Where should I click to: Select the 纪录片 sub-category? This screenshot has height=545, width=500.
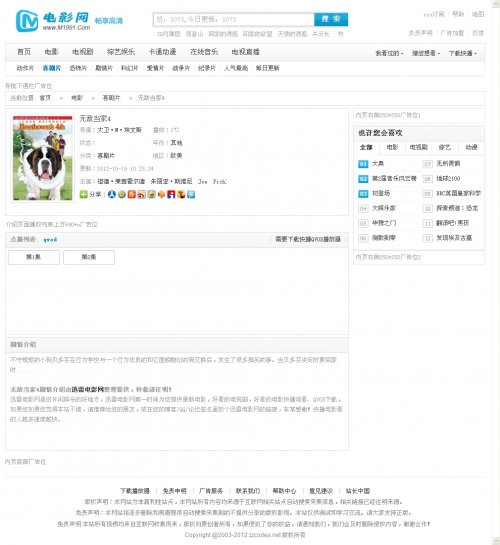point(207,68)
